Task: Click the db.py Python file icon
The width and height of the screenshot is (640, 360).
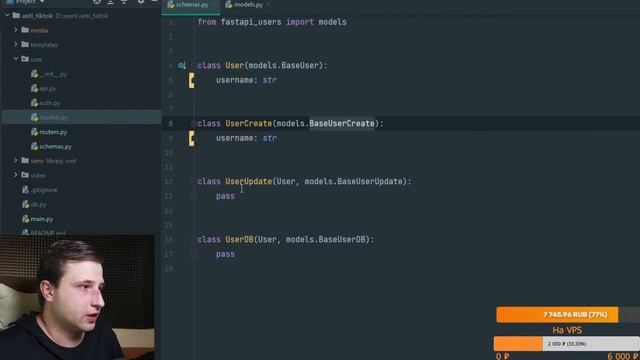Action: pos(25,204)
